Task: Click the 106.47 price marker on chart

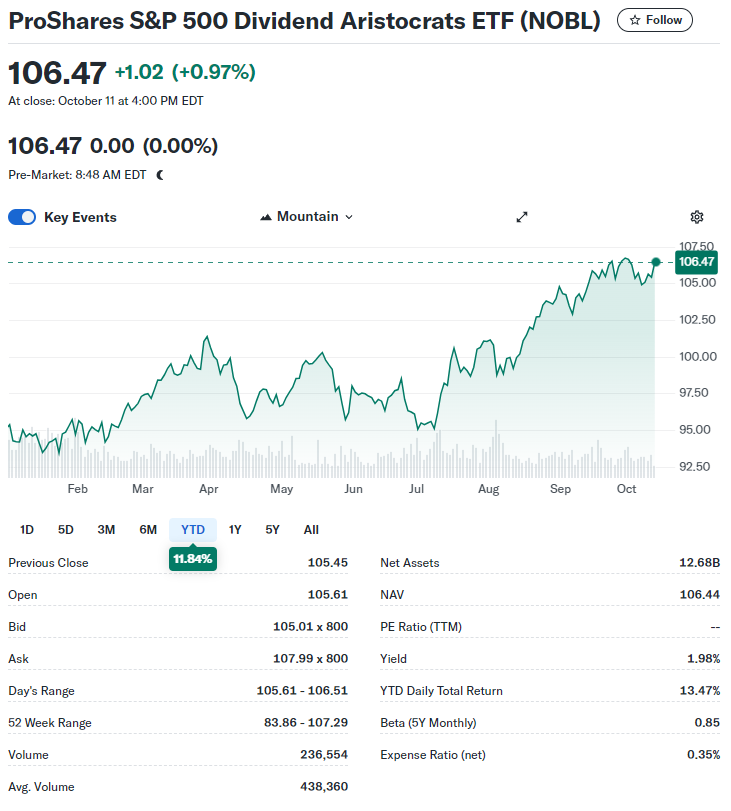Action: [x=696, y=262]
